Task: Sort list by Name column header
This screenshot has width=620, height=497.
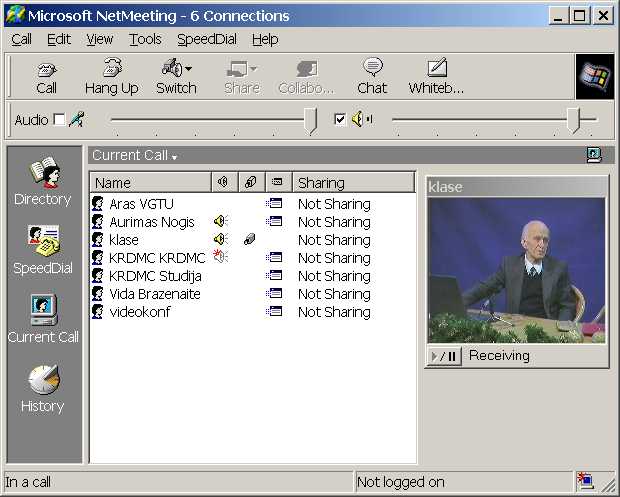Action: pyautogui.click(x=150, y=183)
